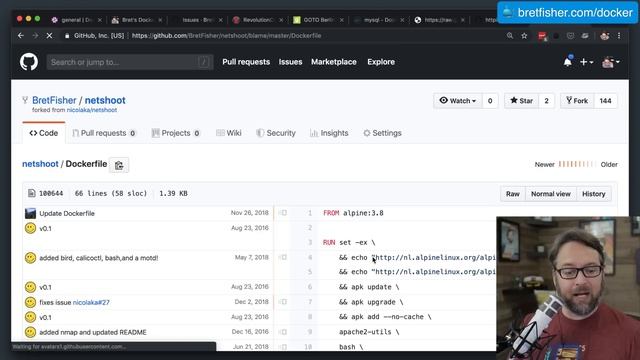The width and height of the screenshot is (640, 360).
Task: Stop page loading with the X button
Action: point(49,36)
